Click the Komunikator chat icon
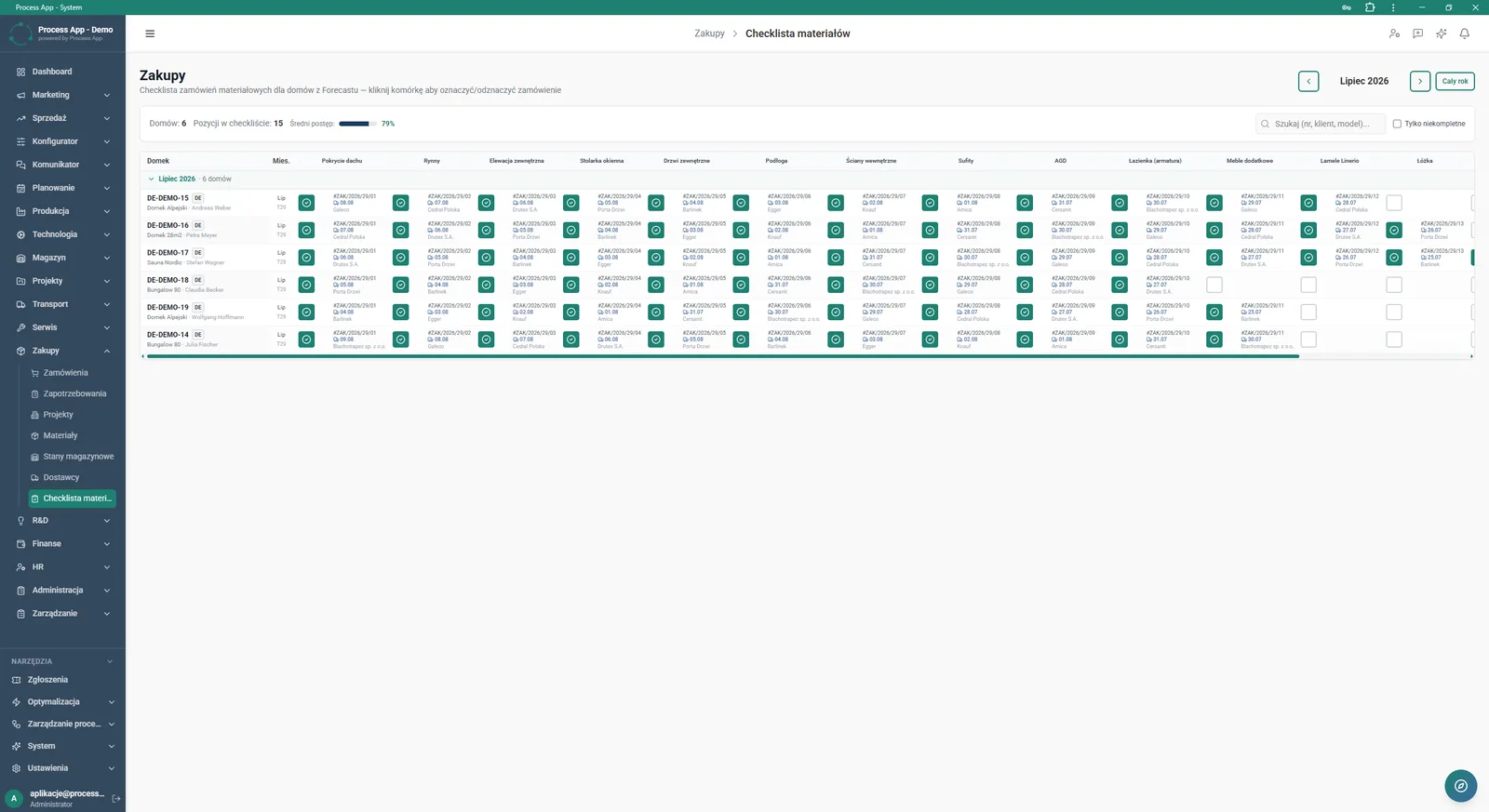This screenshot has height=812, width=1489. [x=20, y=165]
